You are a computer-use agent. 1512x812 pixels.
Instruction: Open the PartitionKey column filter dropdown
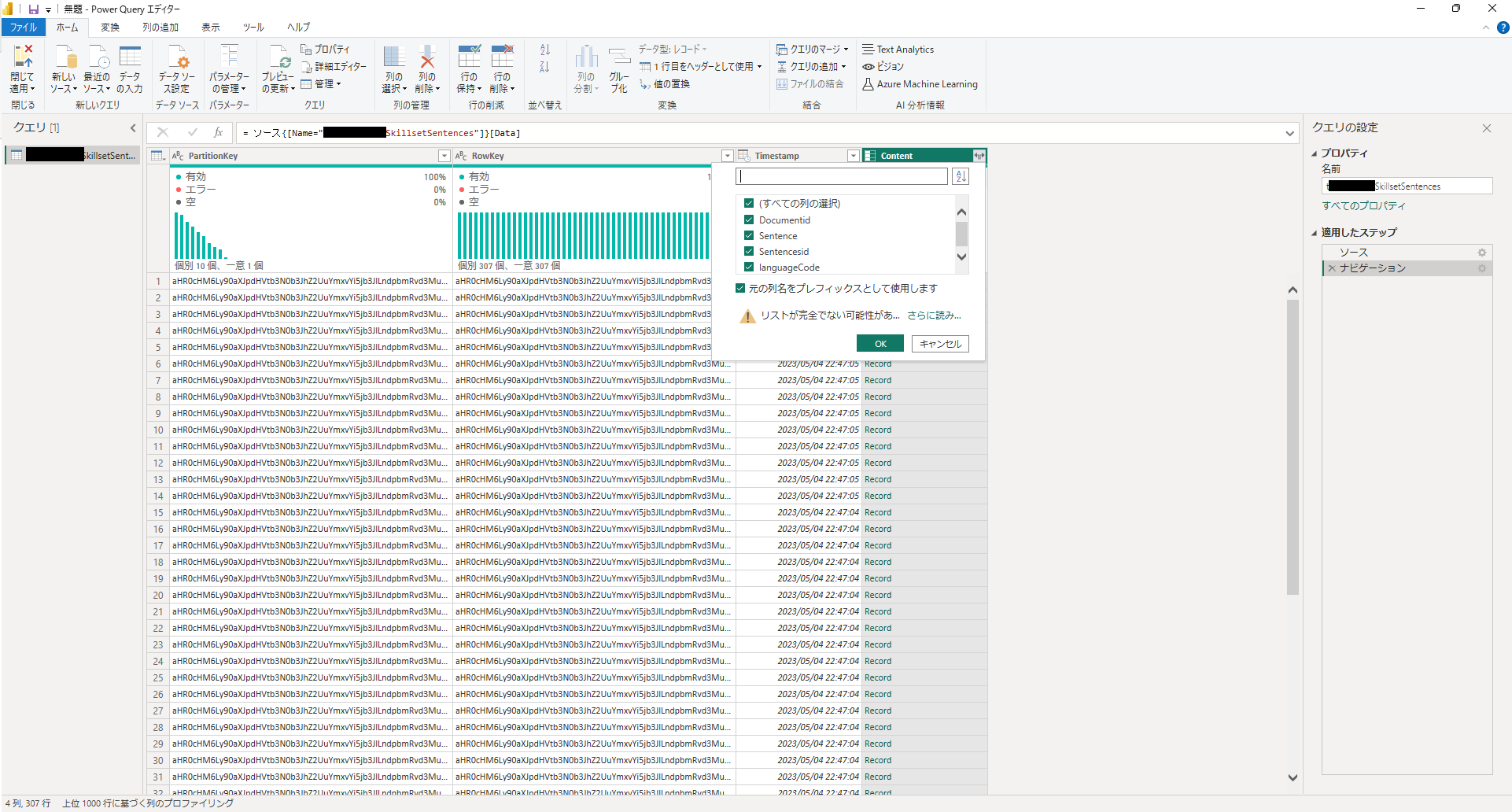(x=444, y=156)
